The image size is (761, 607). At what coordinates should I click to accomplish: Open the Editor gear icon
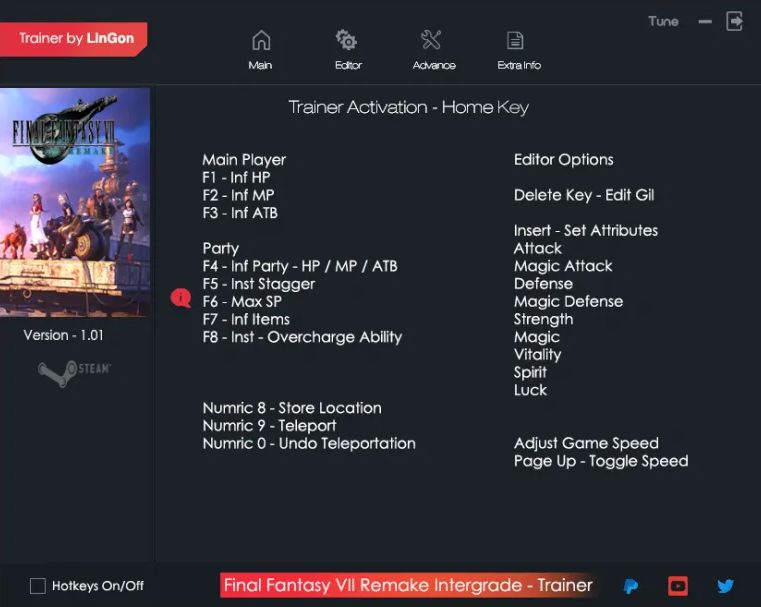tap(347, 40)
